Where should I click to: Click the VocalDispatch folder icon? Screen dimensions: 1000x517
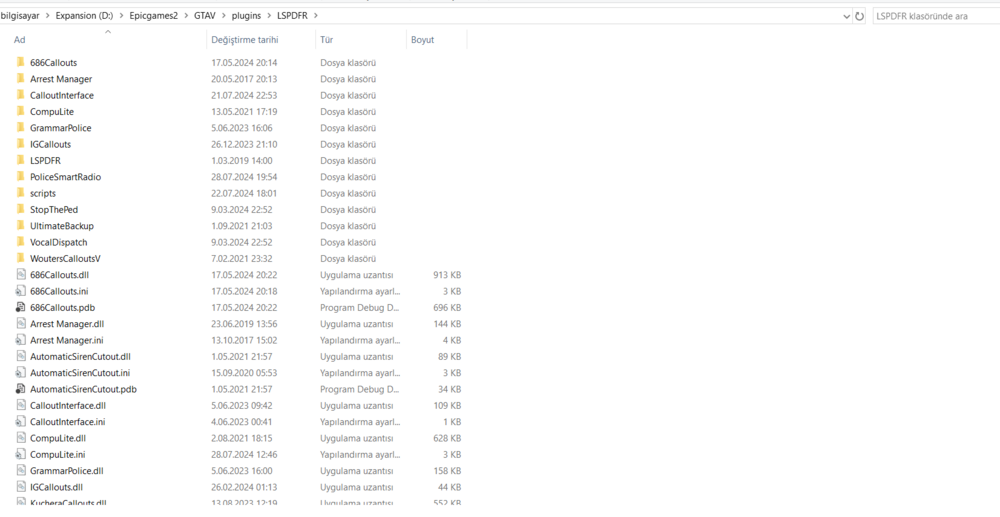[x=20, y=242]
